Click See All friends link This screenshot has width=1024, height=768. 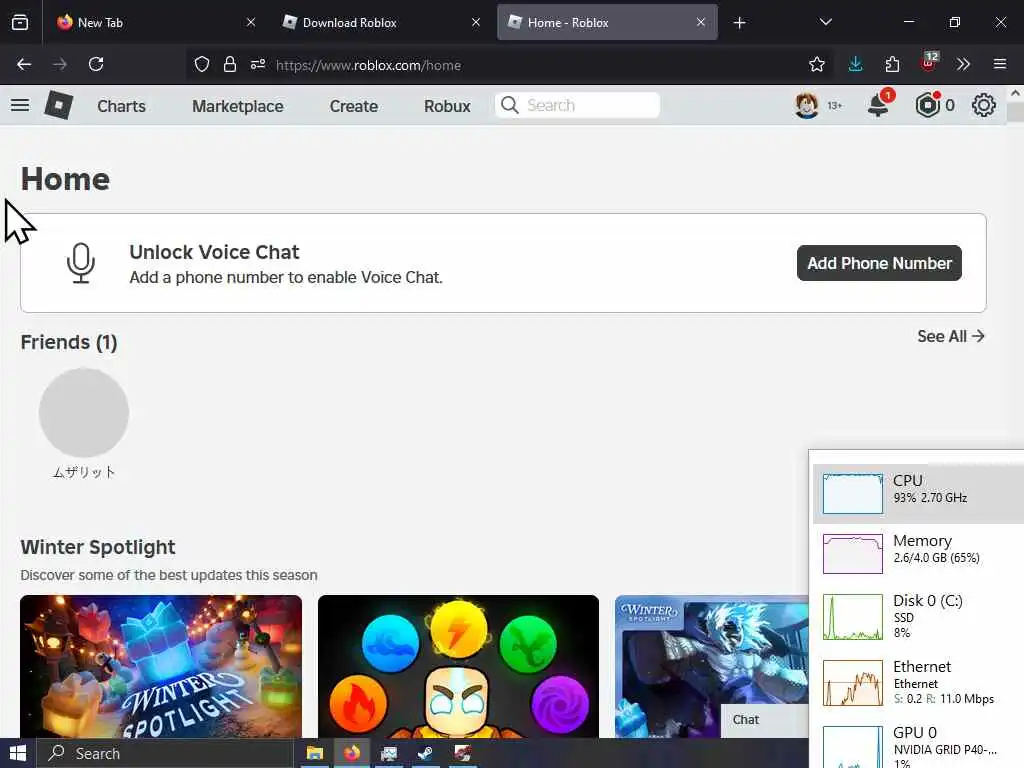950,336
